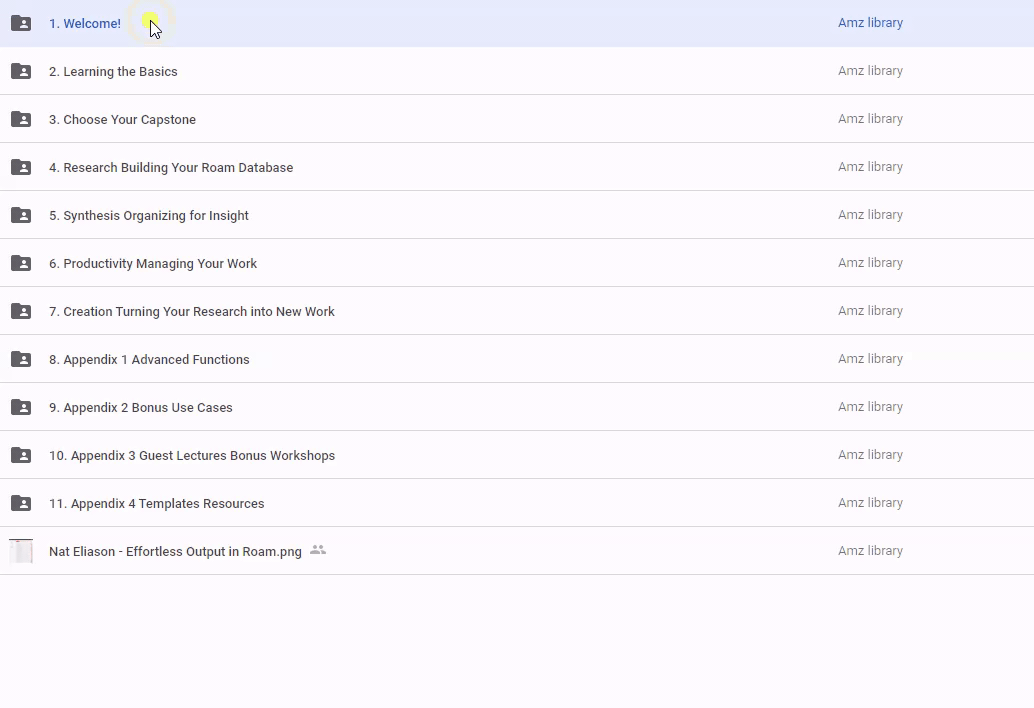The height and width of the screenshot is (708, 1034).
Task: Click the shared folder icon beside 1. Welcome!
Action: 21,23
